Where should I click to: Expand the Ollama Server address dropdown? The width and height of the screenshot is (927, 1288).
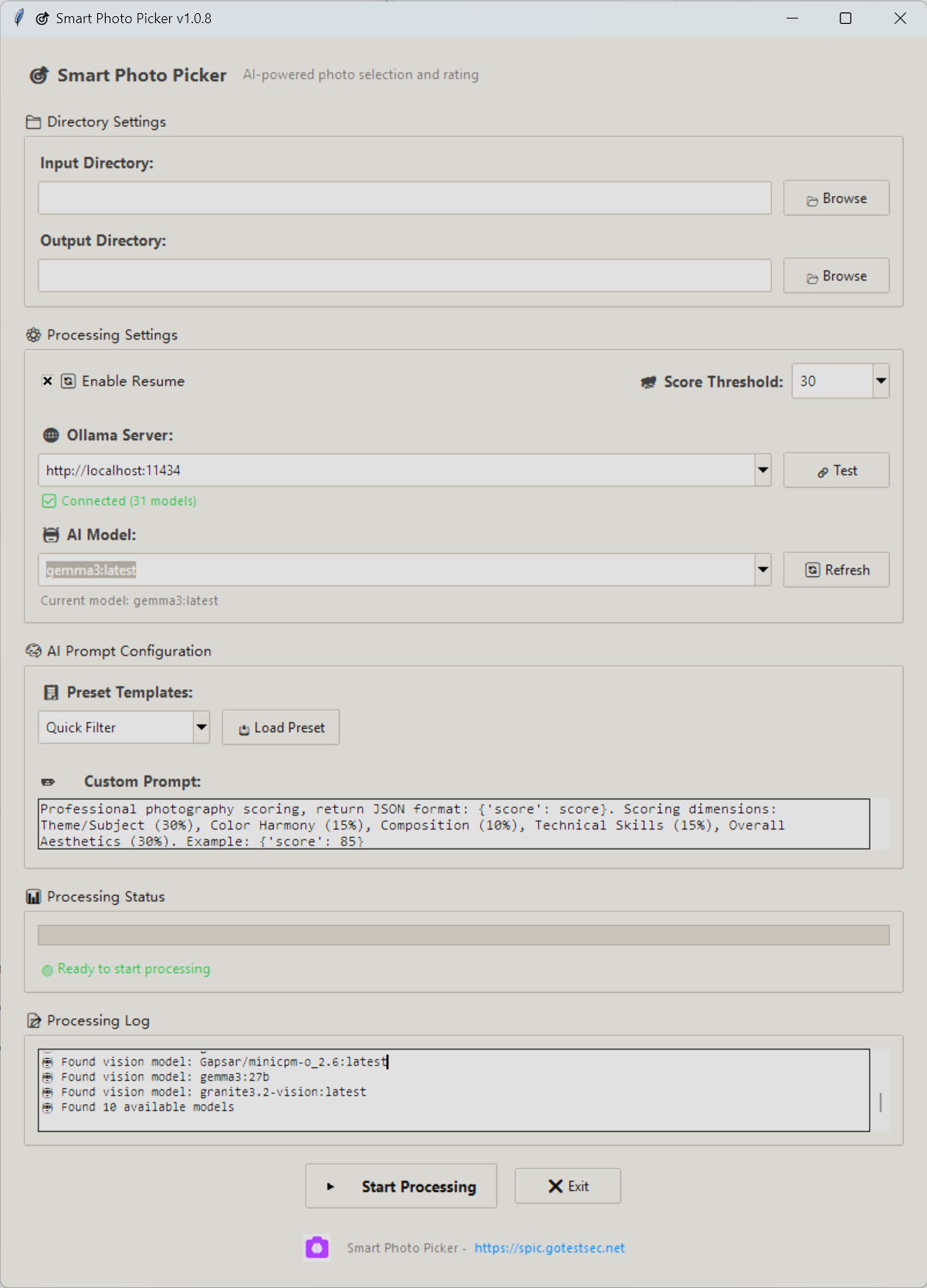(763, 470)
